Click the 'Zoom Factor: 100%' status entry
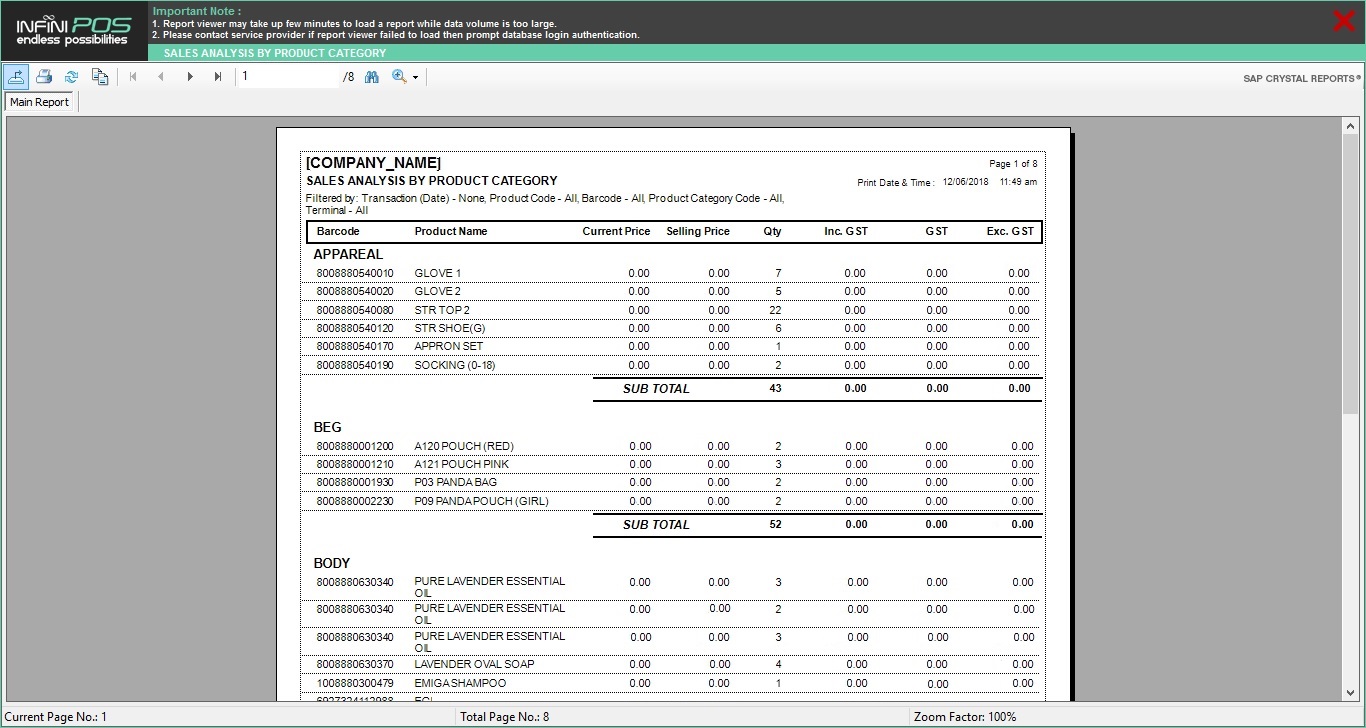This screenshot has width=1366, height=728. (x=965, y=717)
